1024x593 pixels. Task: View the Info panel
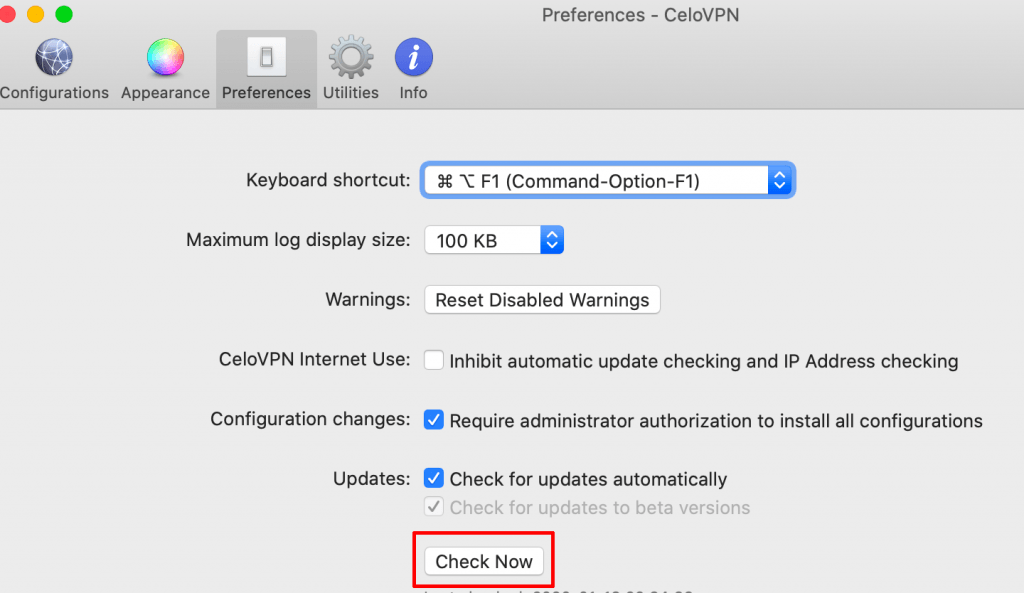413,68
